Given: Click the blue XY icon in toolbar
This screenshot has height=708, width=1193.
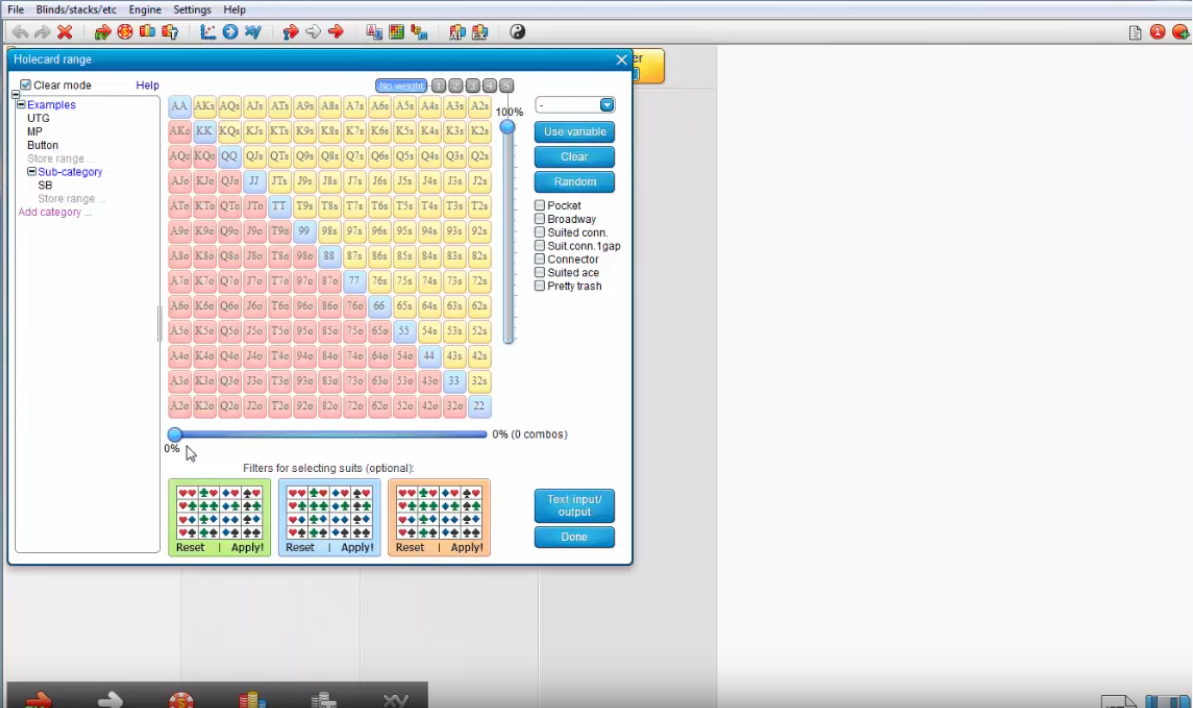Looking at the screenshot, I should point(253,32).
